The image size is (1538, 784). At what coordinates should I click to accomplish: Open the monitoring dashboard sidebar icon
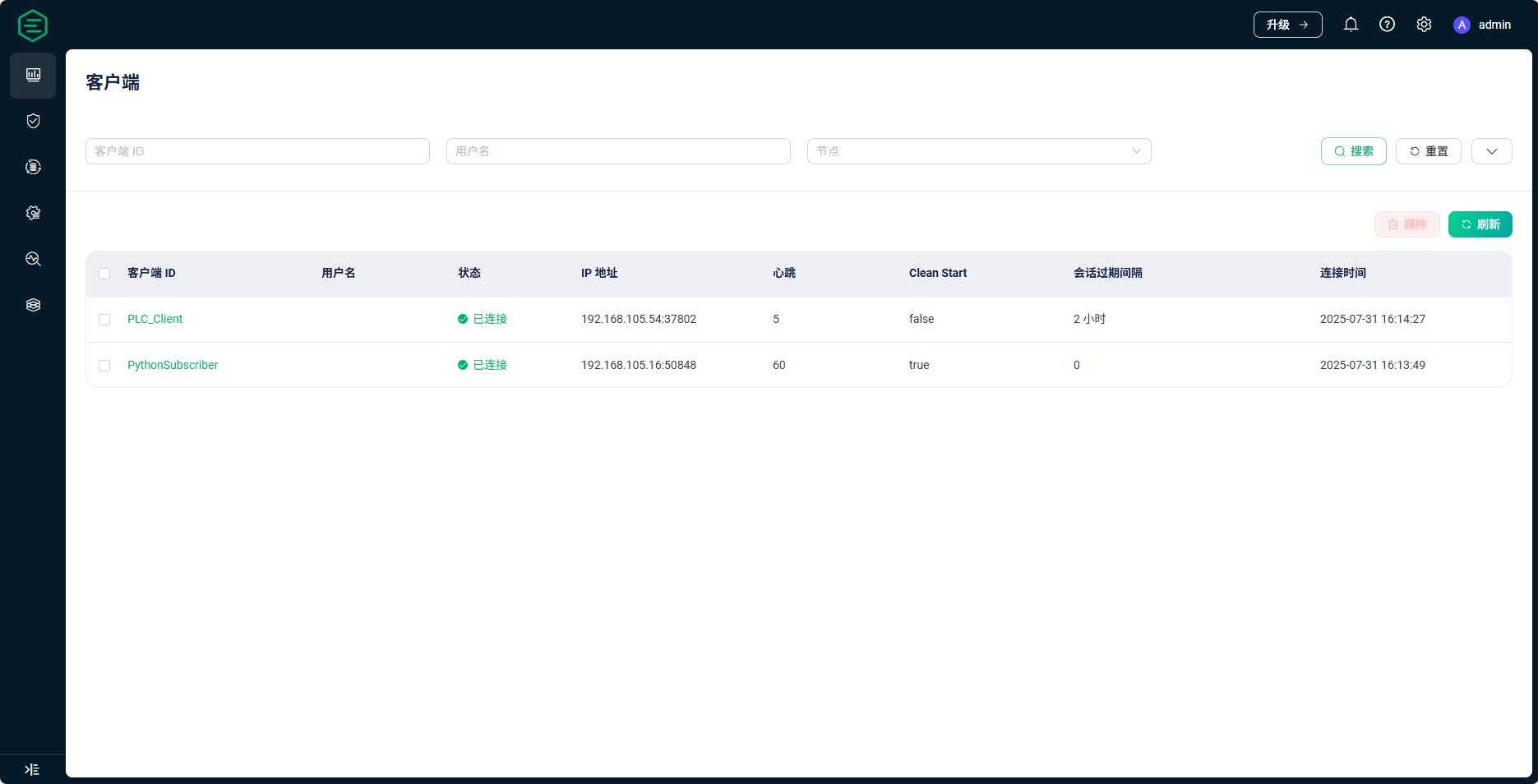click(x=33, y=75)
